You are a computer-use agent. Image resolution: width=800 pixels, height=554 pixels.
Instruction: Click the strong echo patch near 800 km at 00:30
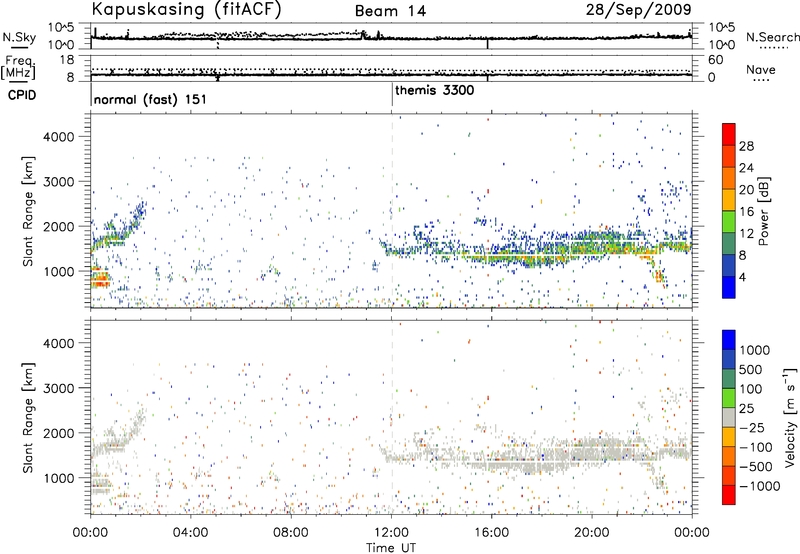[100, 279]
